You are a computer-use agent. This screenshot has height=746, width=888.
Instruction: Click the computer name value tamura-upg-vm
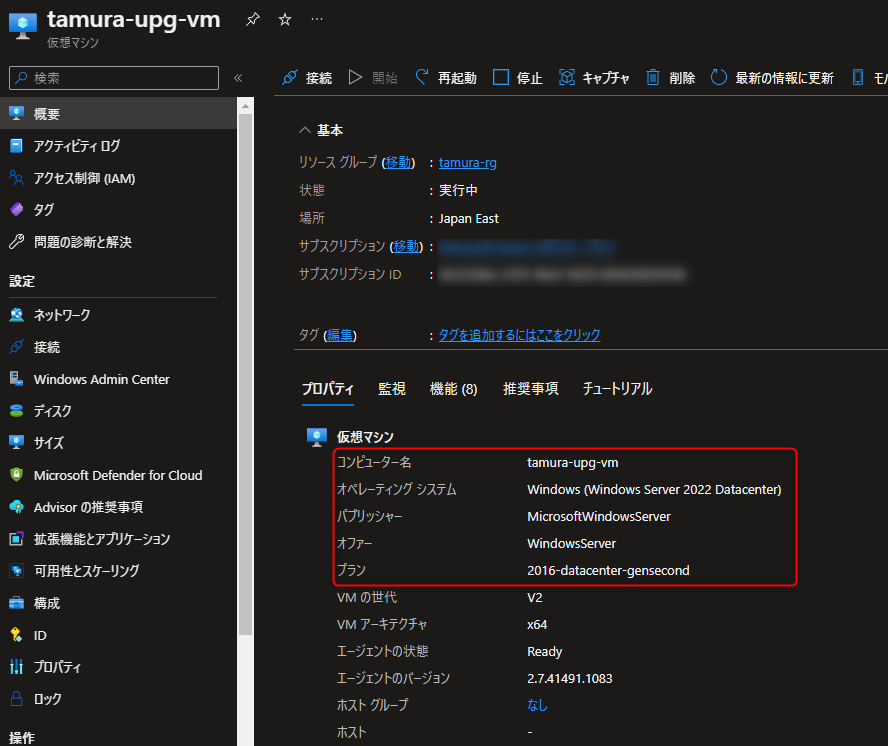click(x=573, y=463)
